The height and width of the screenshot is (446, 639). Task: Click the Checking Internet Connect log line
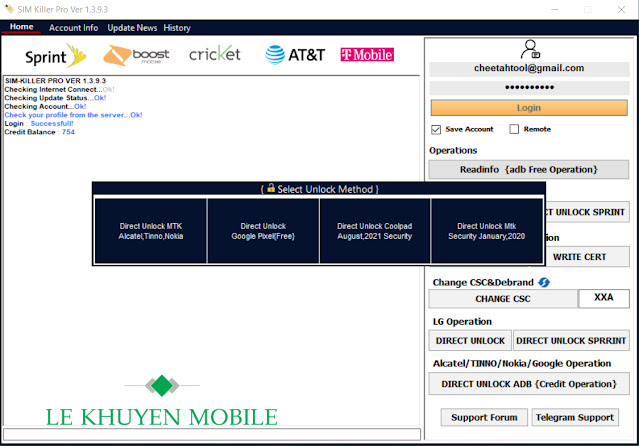pyautogui.click(x=59, y=89)
